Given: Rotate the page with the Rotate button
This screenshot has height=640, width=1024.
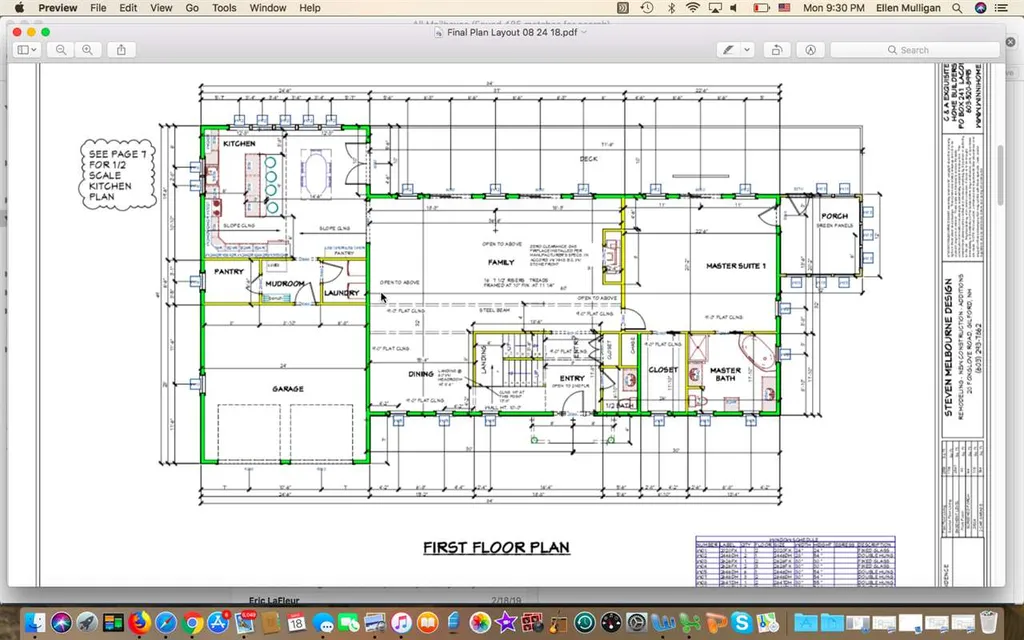Looking at the screenshot, I should click(x=776, y=50).
